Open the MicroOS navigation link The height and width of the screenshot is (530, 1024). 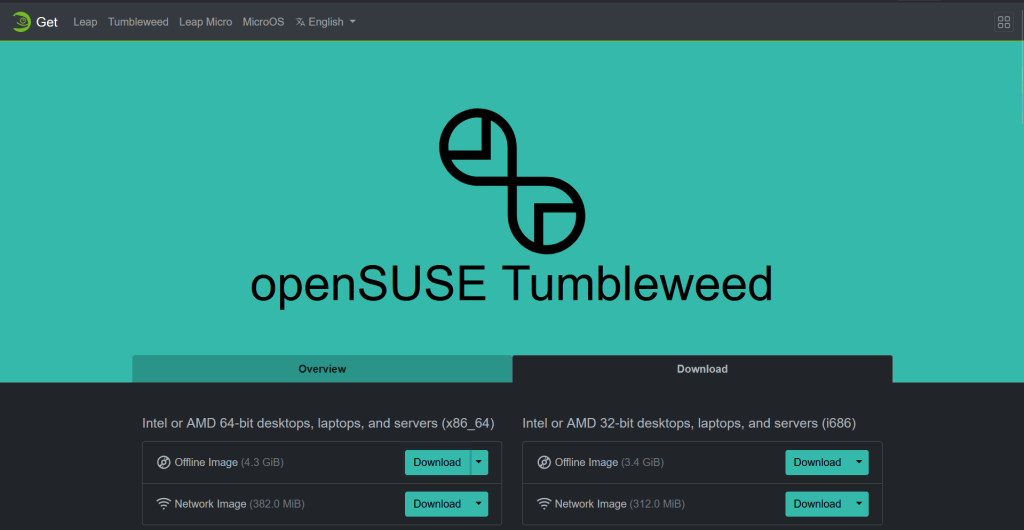click(263, 22)
